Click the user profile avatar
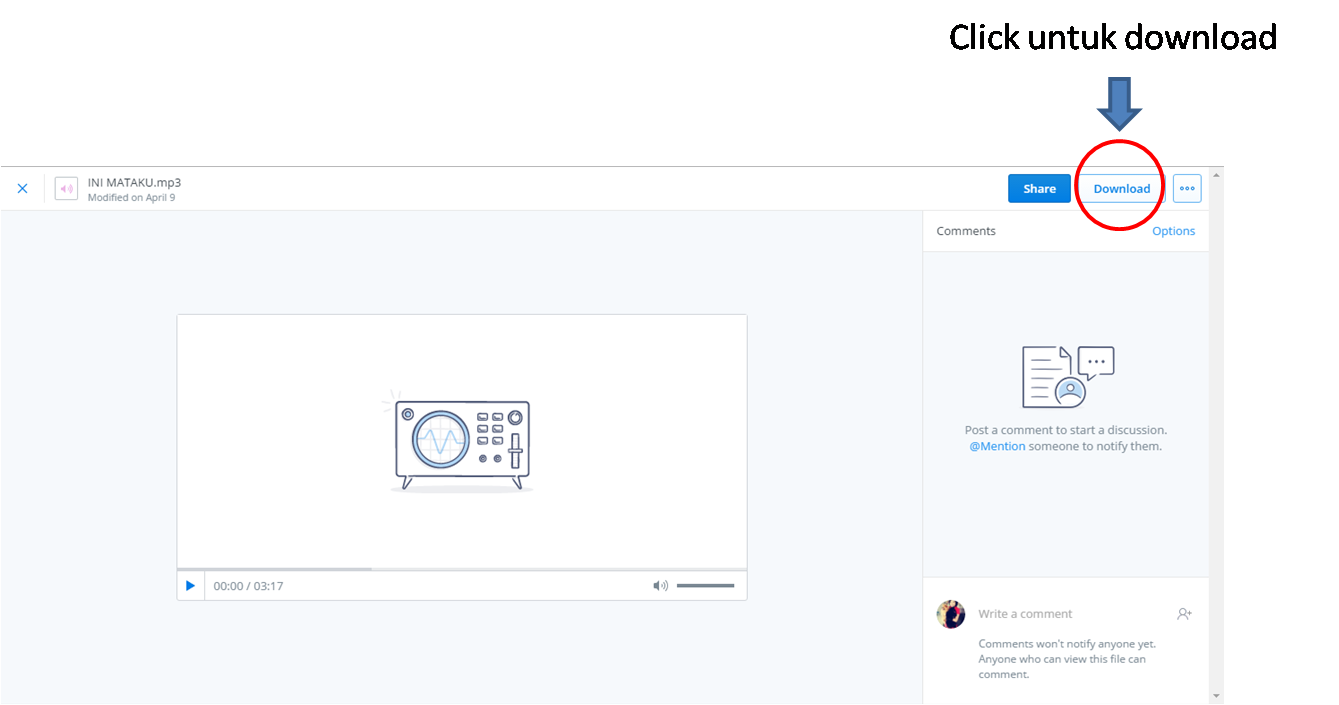 [951, 614]
